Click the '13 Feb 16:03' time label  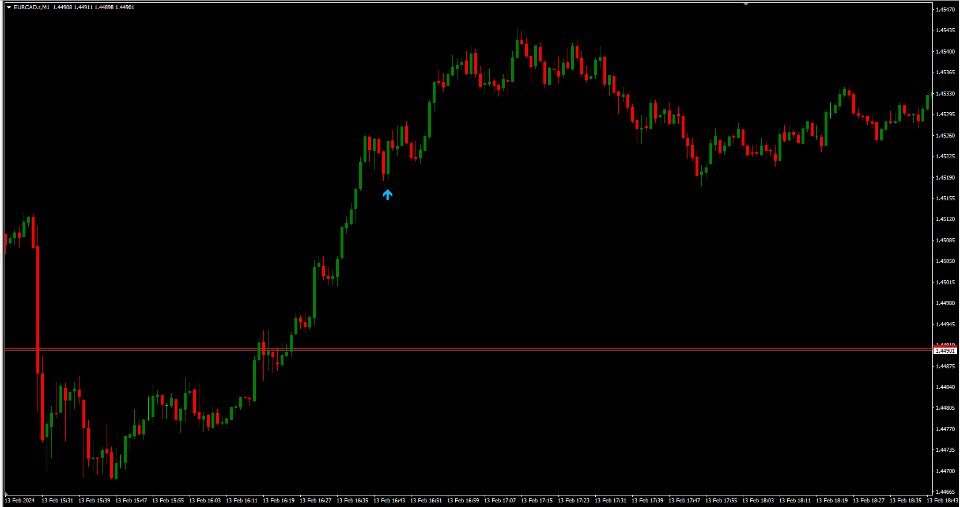coord(206,500)
